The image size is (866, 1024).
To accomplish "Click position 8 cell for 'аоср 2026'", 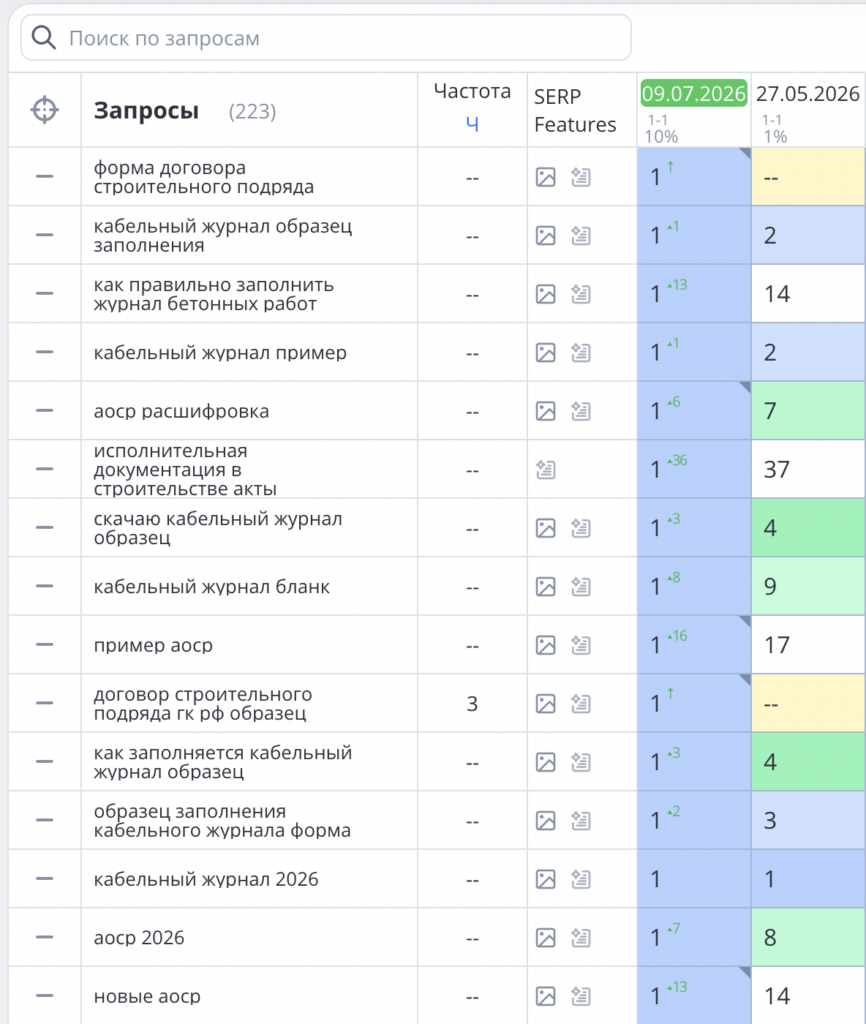I will [x=809, y=938].
